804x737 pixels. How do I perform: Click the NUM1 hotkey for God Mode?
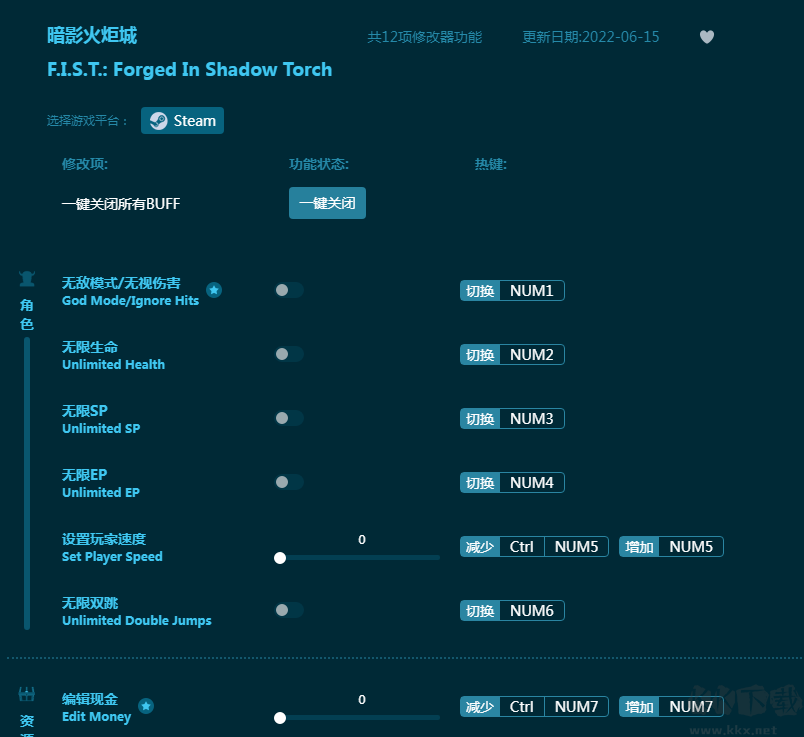point(531,291)
